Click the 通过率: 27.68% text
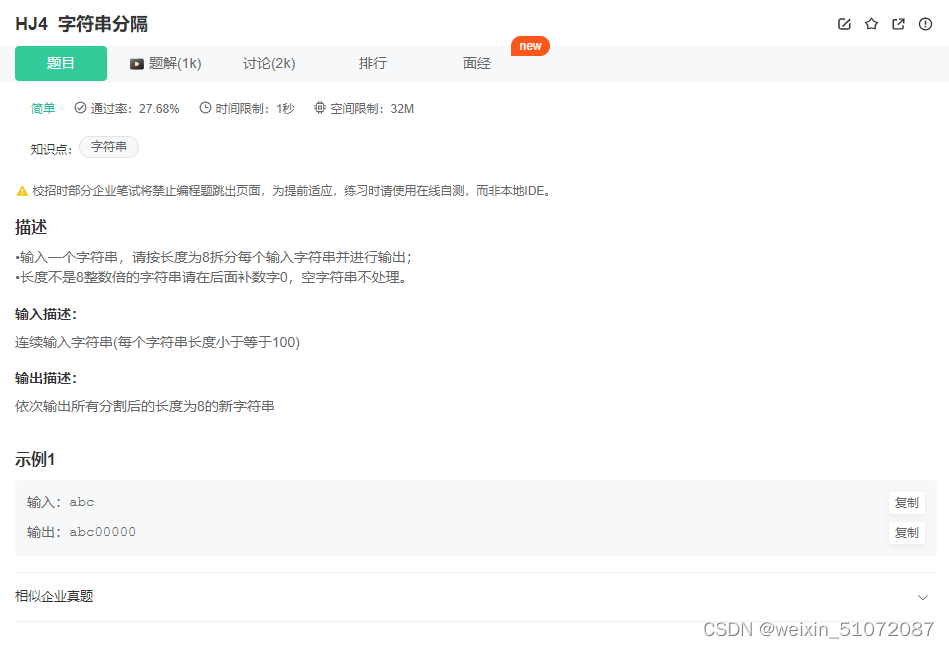Image resolution: width=949 pixels, height=648 pixels. (134, 108)
